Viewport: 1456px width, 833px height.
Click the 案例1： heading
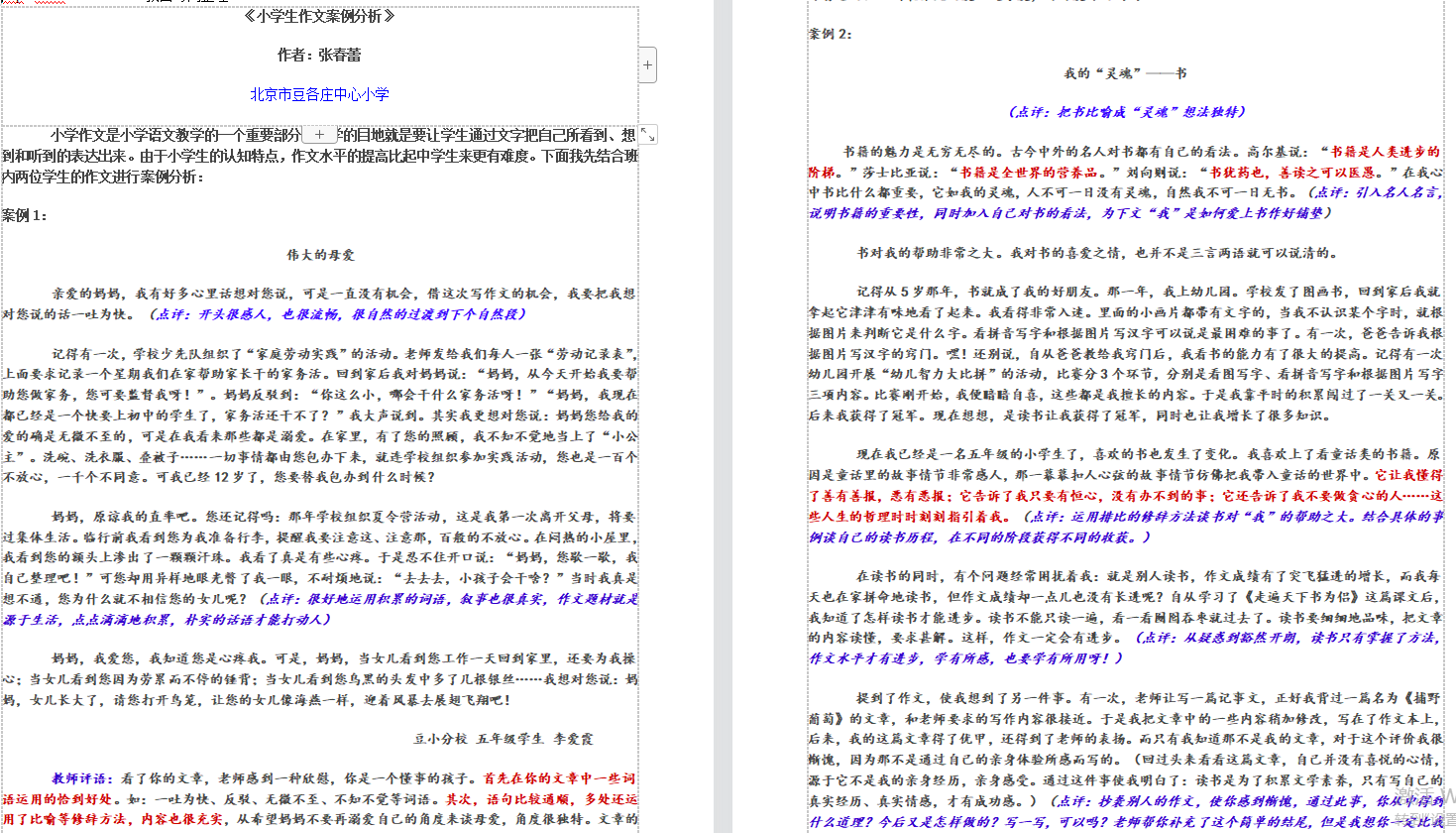click(25, 215)
